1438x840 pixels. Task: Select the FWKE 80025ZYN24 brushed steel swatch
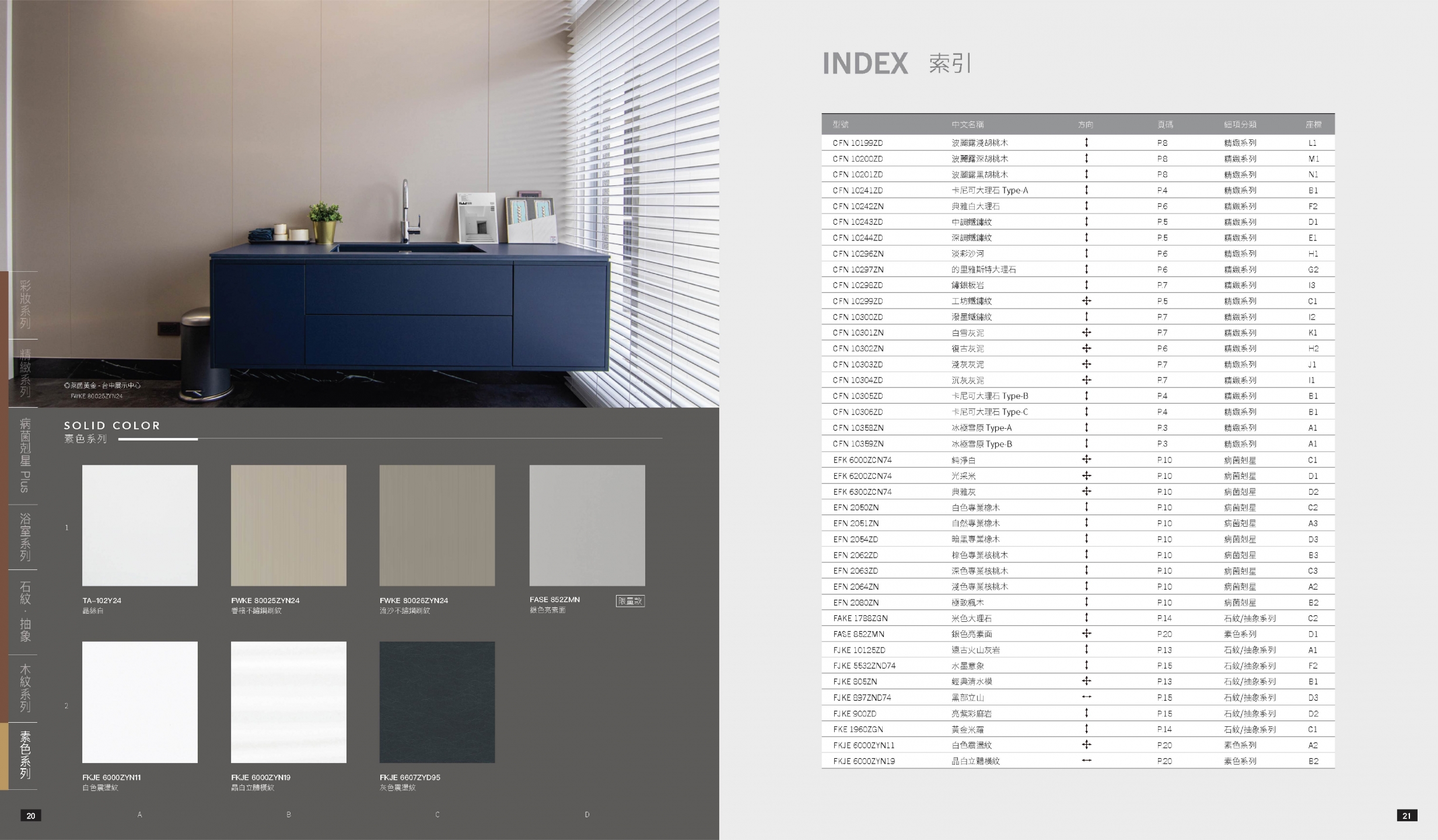point(288,525)
